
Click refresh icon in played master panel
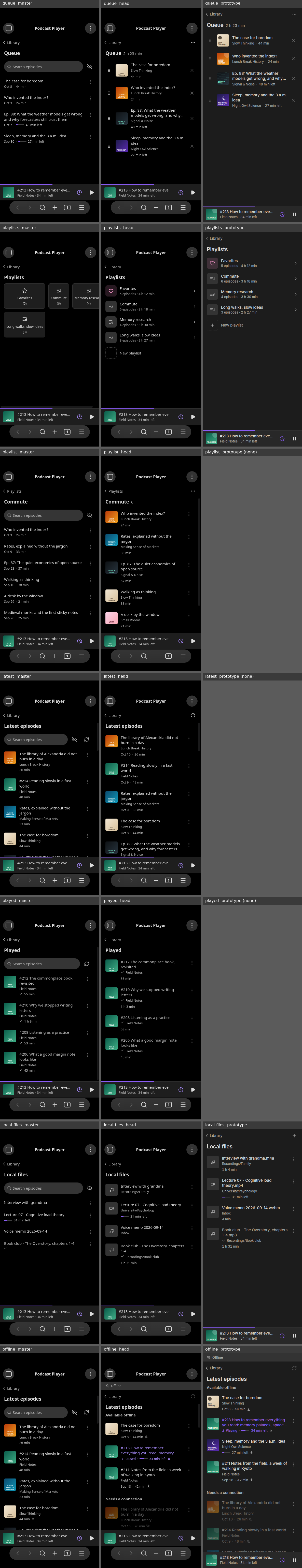click(87, 964)
